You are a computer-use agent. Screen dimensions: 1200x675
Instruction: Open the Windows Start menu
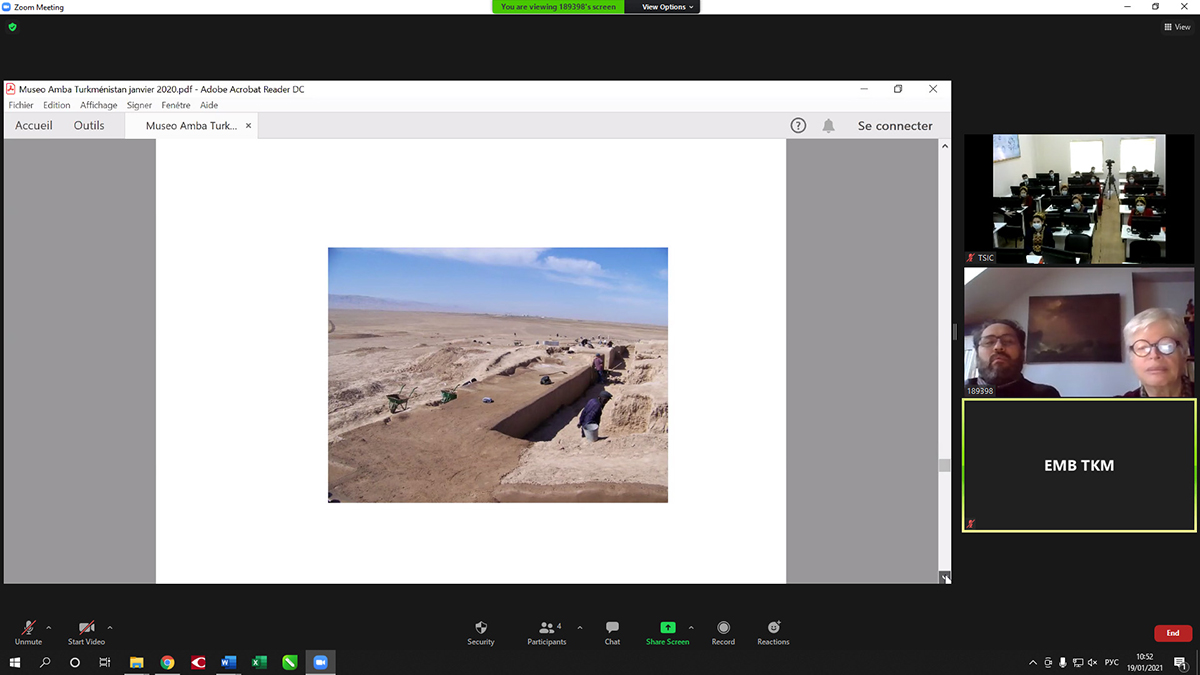15,662
